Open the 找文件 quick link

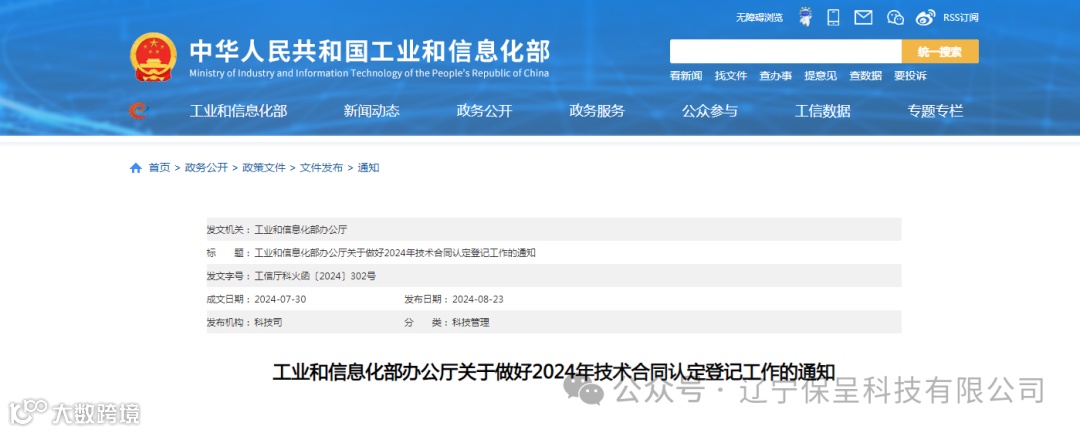click(x=731, y=76)
